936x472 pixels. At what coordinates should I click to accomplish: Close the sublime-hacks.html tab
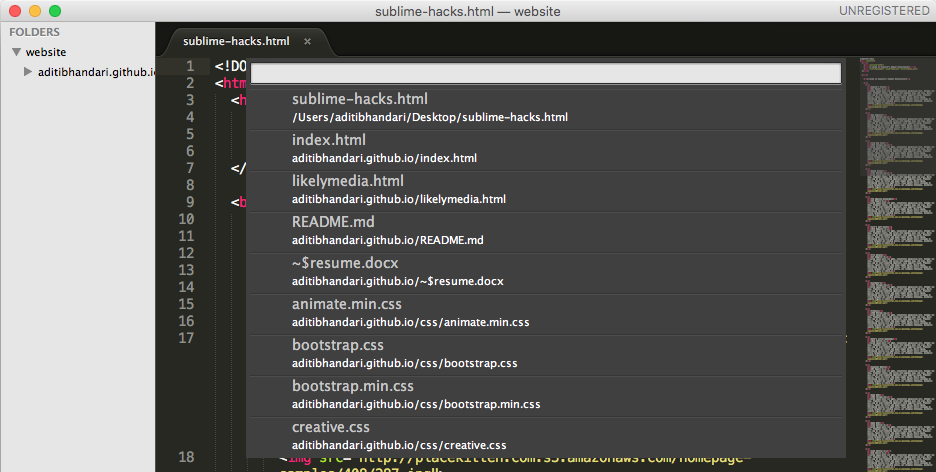(x=307, y=41)
